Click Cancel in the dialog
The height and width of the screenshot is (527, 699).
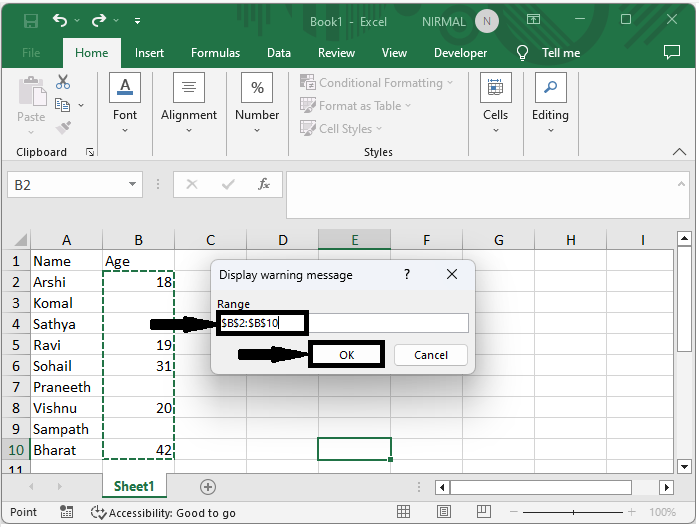click(431, 355)
